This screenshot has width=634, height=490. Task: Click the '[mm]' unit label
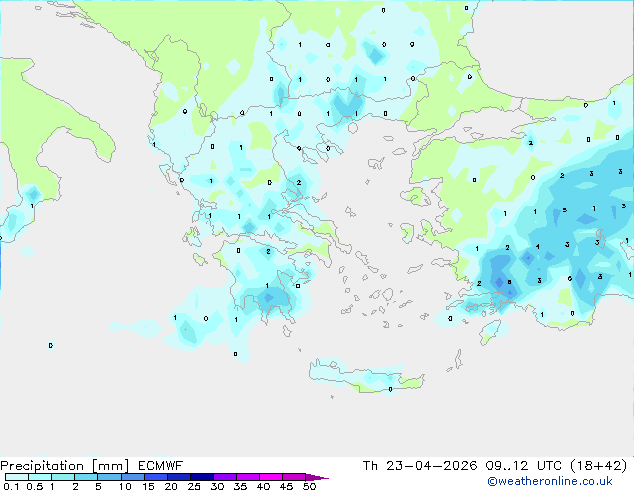pos(110,466)
